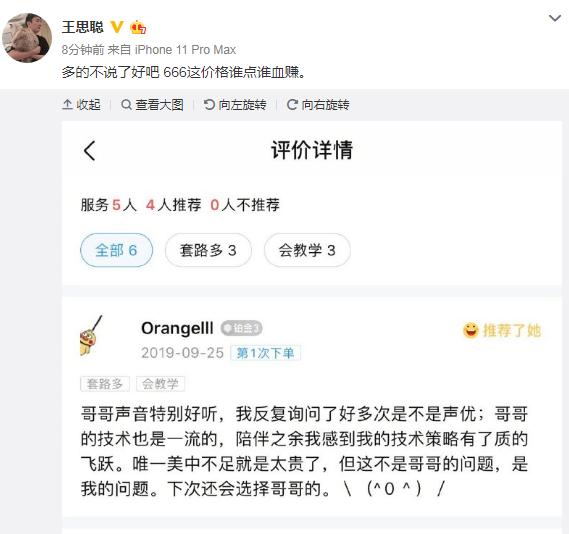Click the up-arrow icon beside 收起
The height and width of the screenshot is (534, 569).
pos(67,104)
